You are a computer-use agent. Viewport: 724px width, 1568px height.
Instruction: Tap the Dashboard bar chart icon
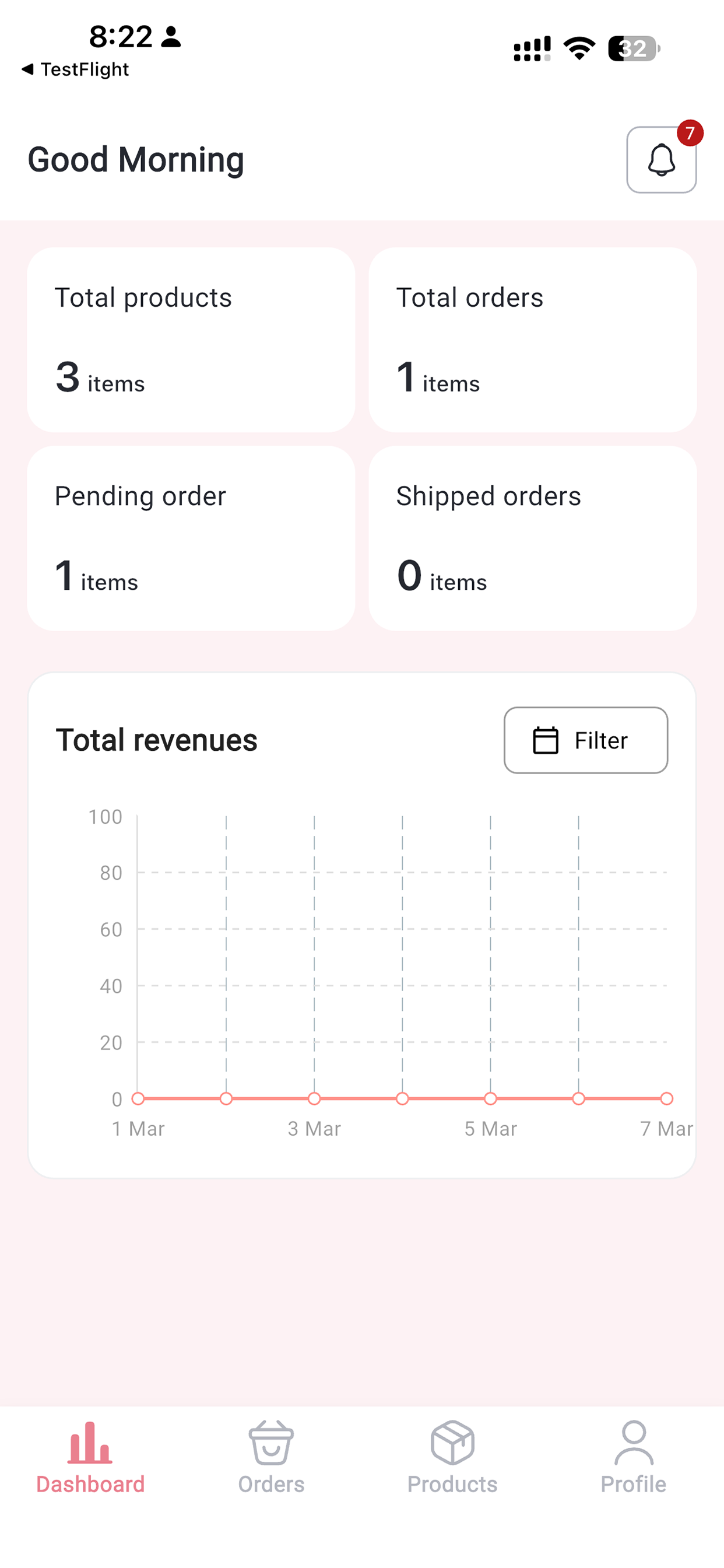[x=90, y=1443]
